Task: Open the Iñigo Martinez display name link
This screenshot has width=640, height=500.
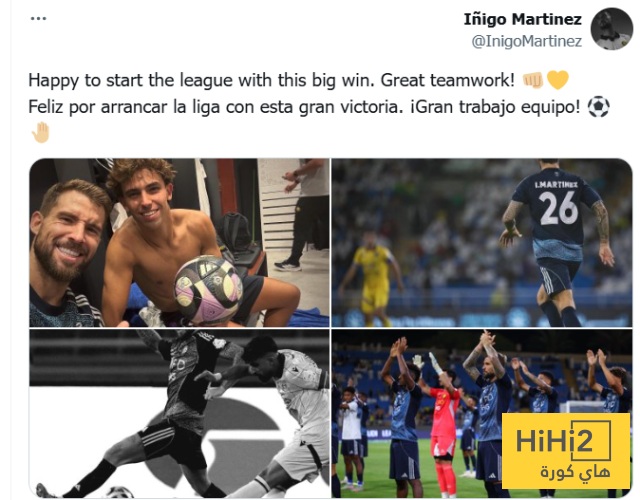Action: pyautogui.click(x=522, y=19)
